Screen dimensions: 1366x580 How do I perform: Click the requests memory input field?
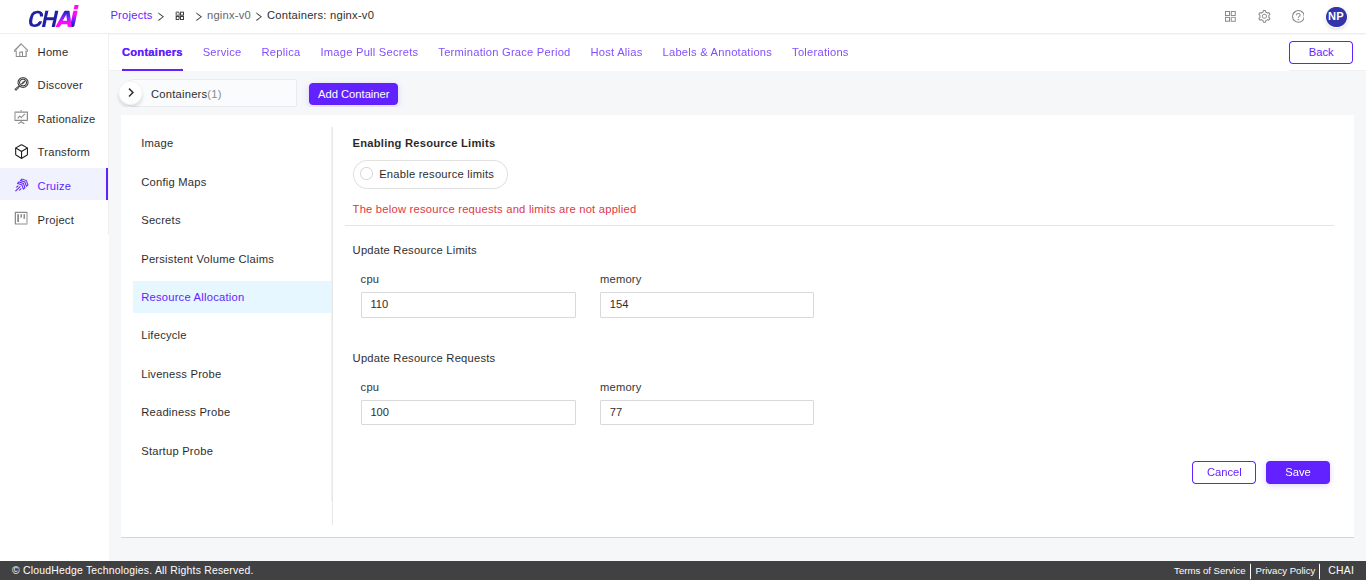pyautogui.click(x=706, y=413)
